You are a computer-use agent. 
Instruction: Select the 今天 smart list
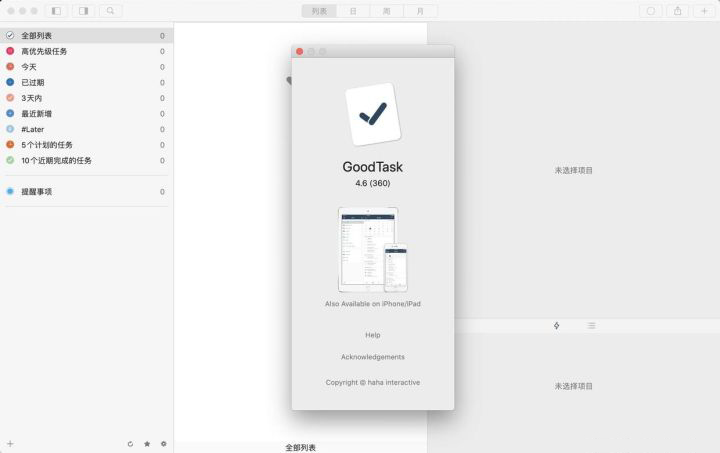point(86,67)
